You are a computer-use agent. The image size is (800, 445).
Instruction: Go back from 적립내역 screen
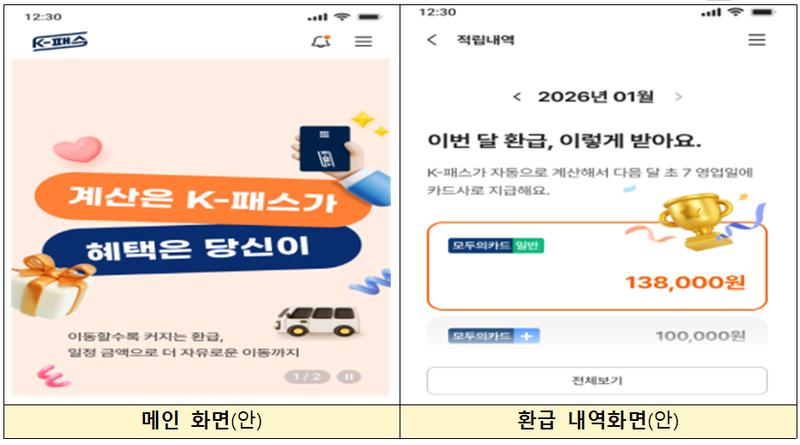(x=432, y=40)
